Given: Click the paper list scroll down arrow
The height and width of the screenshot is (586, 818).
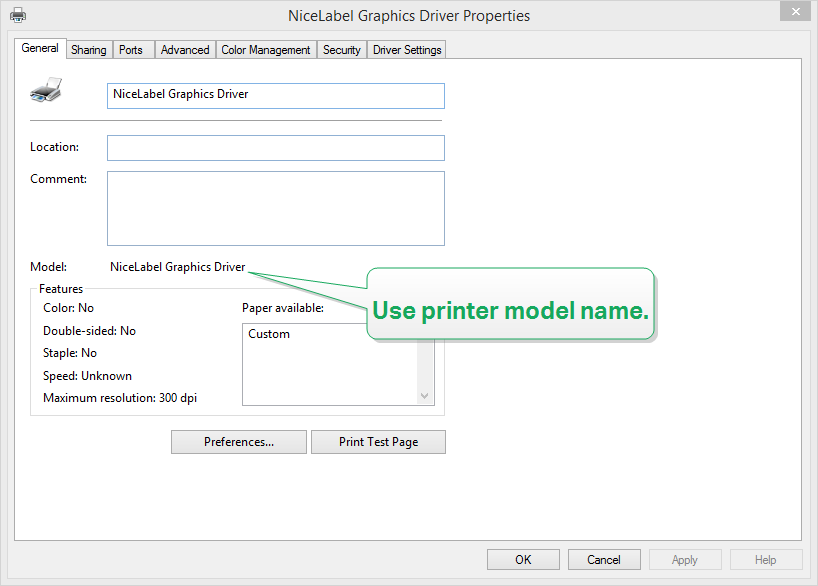Looking at the screenshot, I should coord(426,396).
